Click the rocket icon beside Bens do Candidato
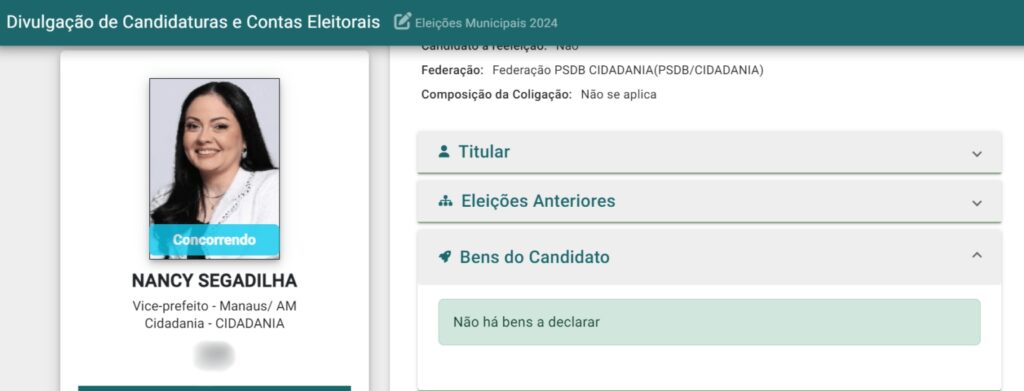This screenshot has height=391, width=1024. click(x=445, y=257)
